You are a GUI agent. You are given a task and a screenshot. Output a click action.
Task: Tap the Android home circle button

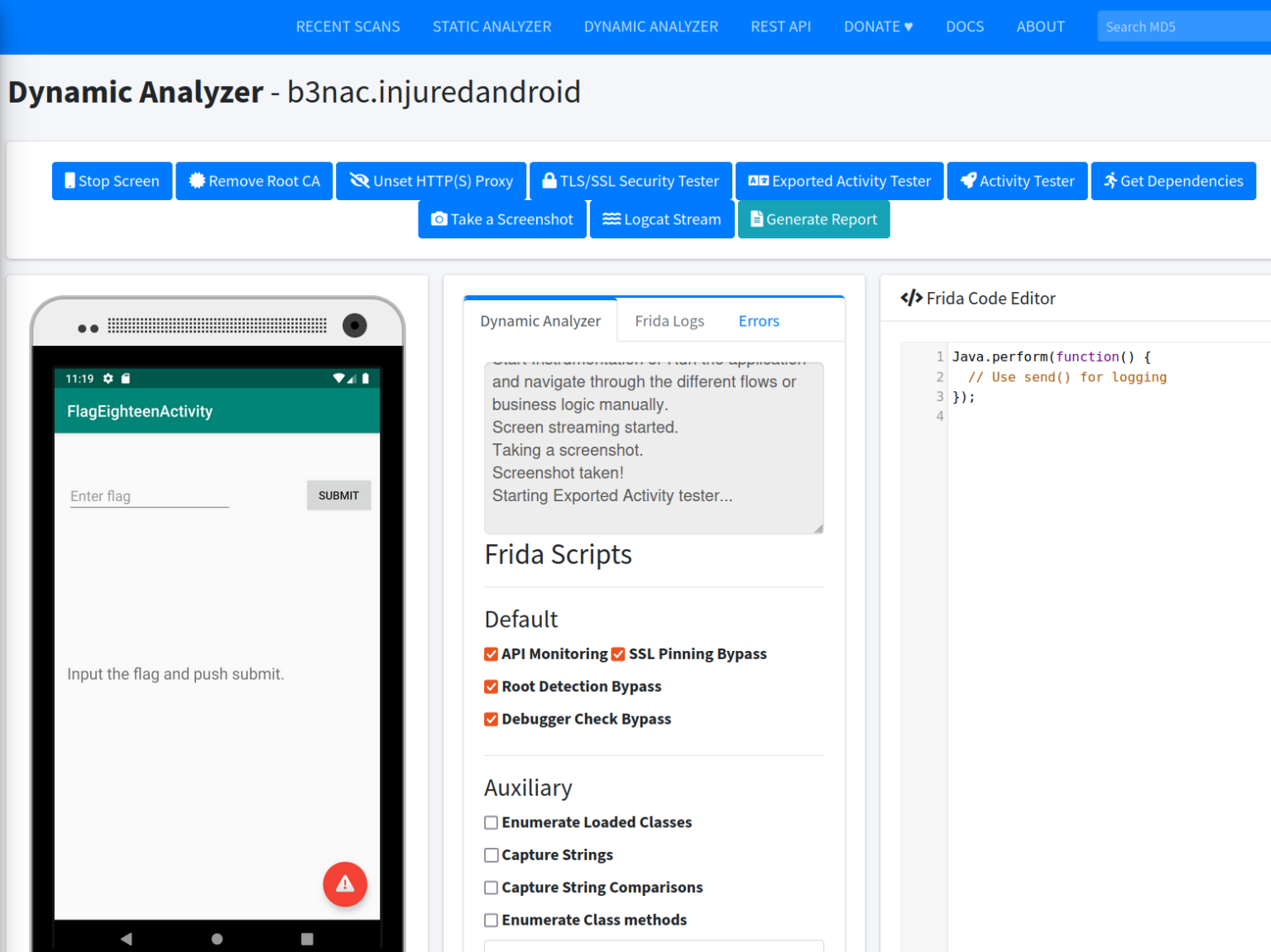coord(217,939)
